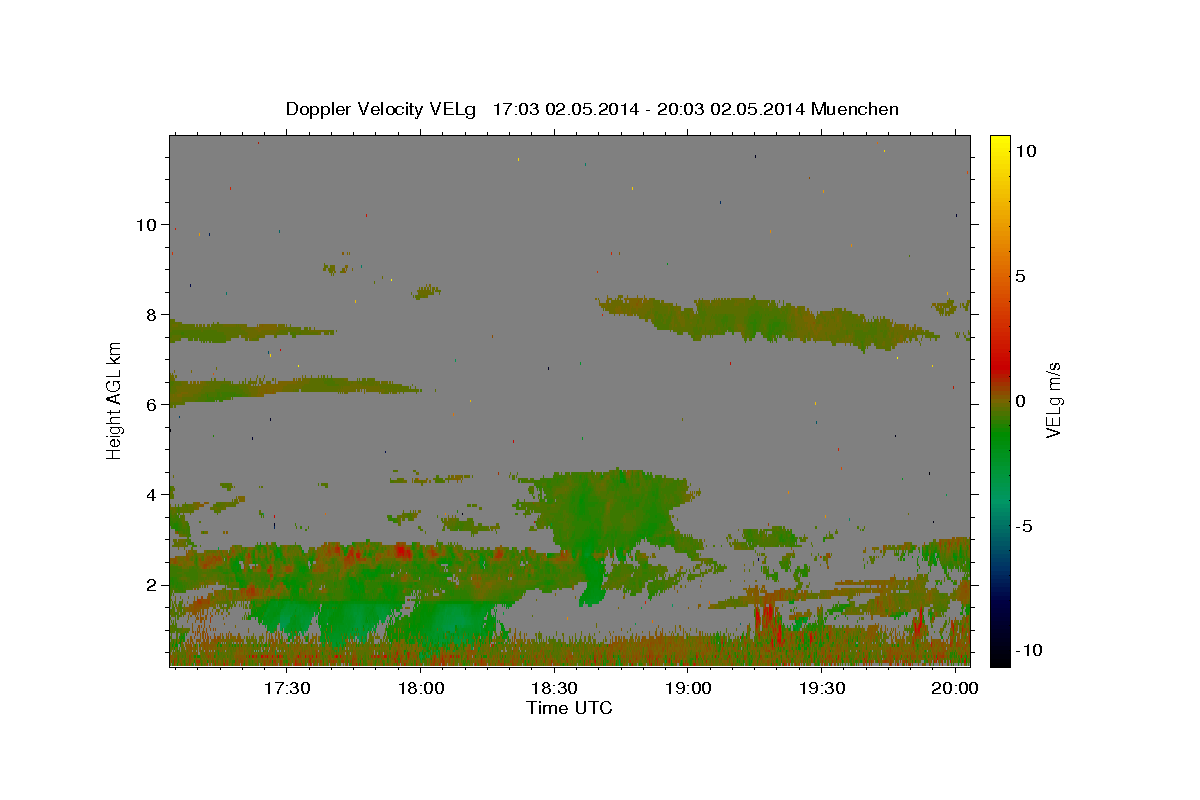This screenshot has height=800, width=1200.
Task: Click the 18:00 time tick label
Action: click(x=420, y=689)
